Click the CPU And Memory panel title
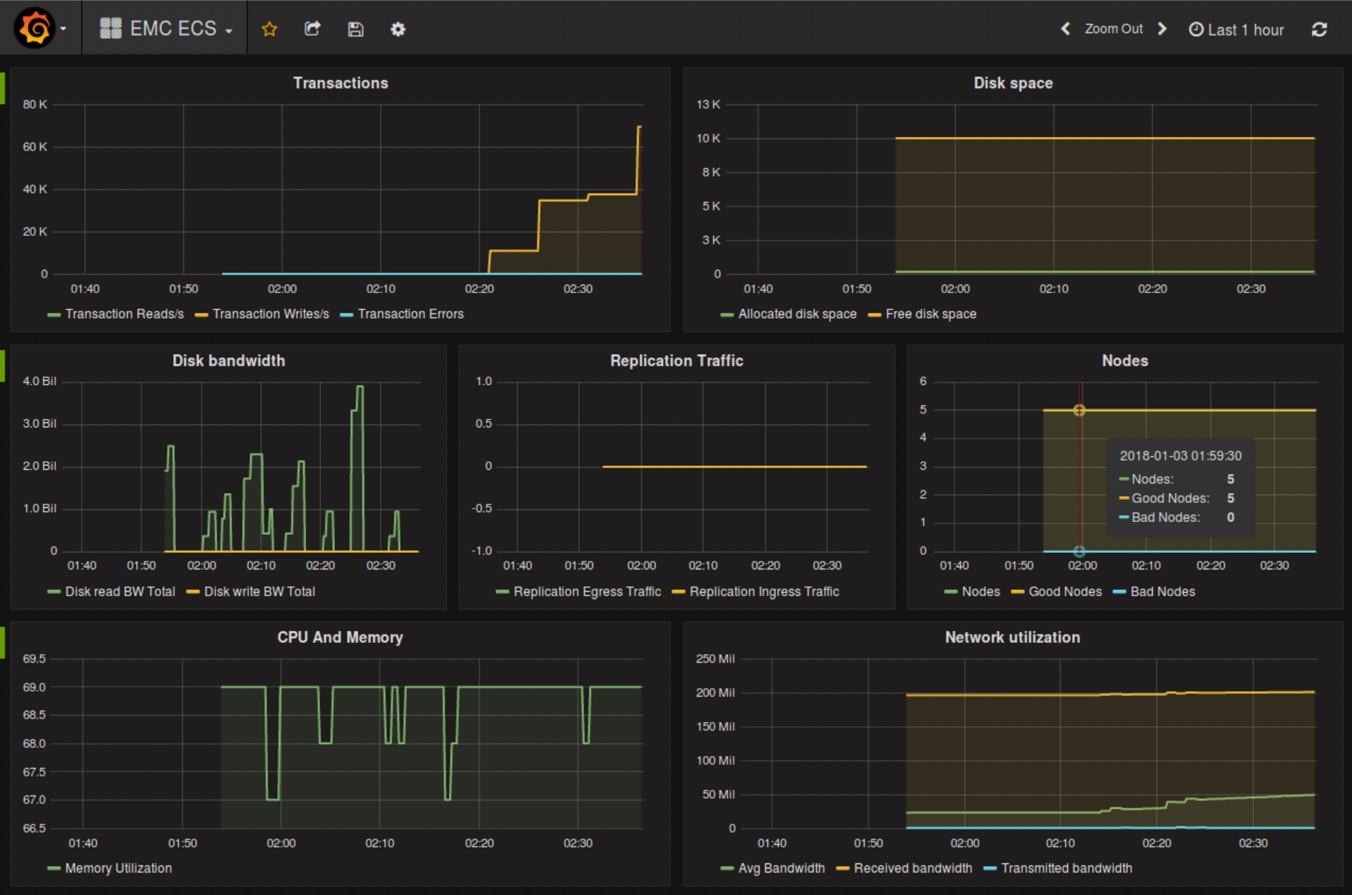This screenshot has height=895, width=1352. (340, 637)
